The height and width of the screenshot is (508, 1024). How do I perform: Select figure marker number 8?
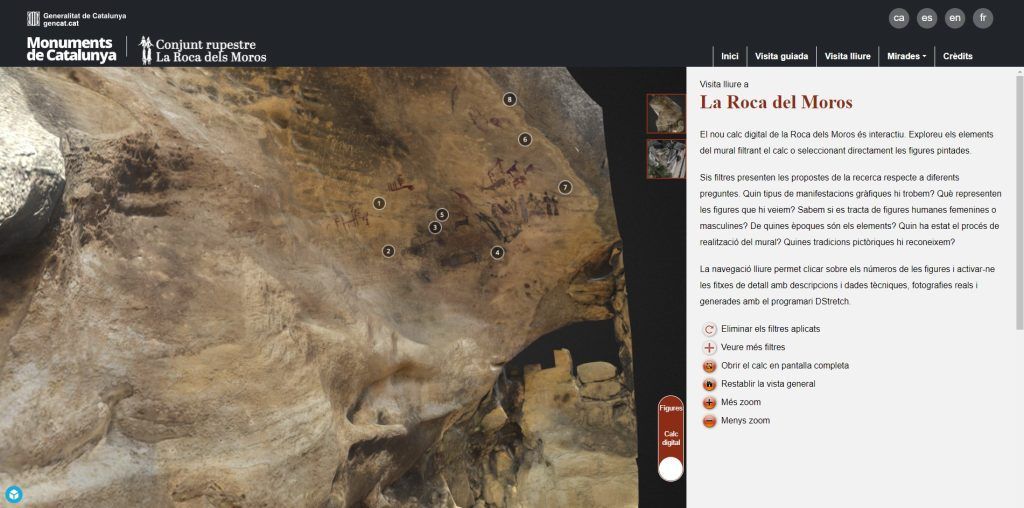[x=510, y=99]
